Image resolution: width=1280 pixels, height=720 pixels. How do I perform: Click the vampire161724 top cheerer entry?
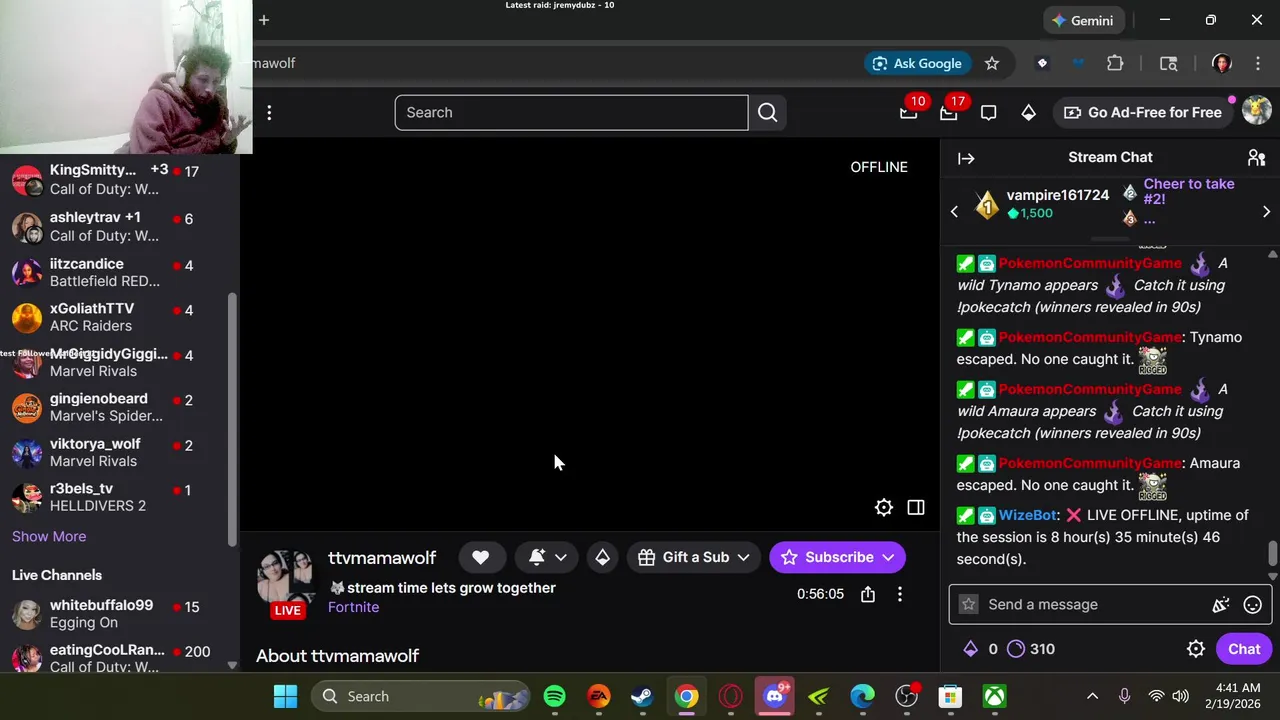[x=1041, y=204]
